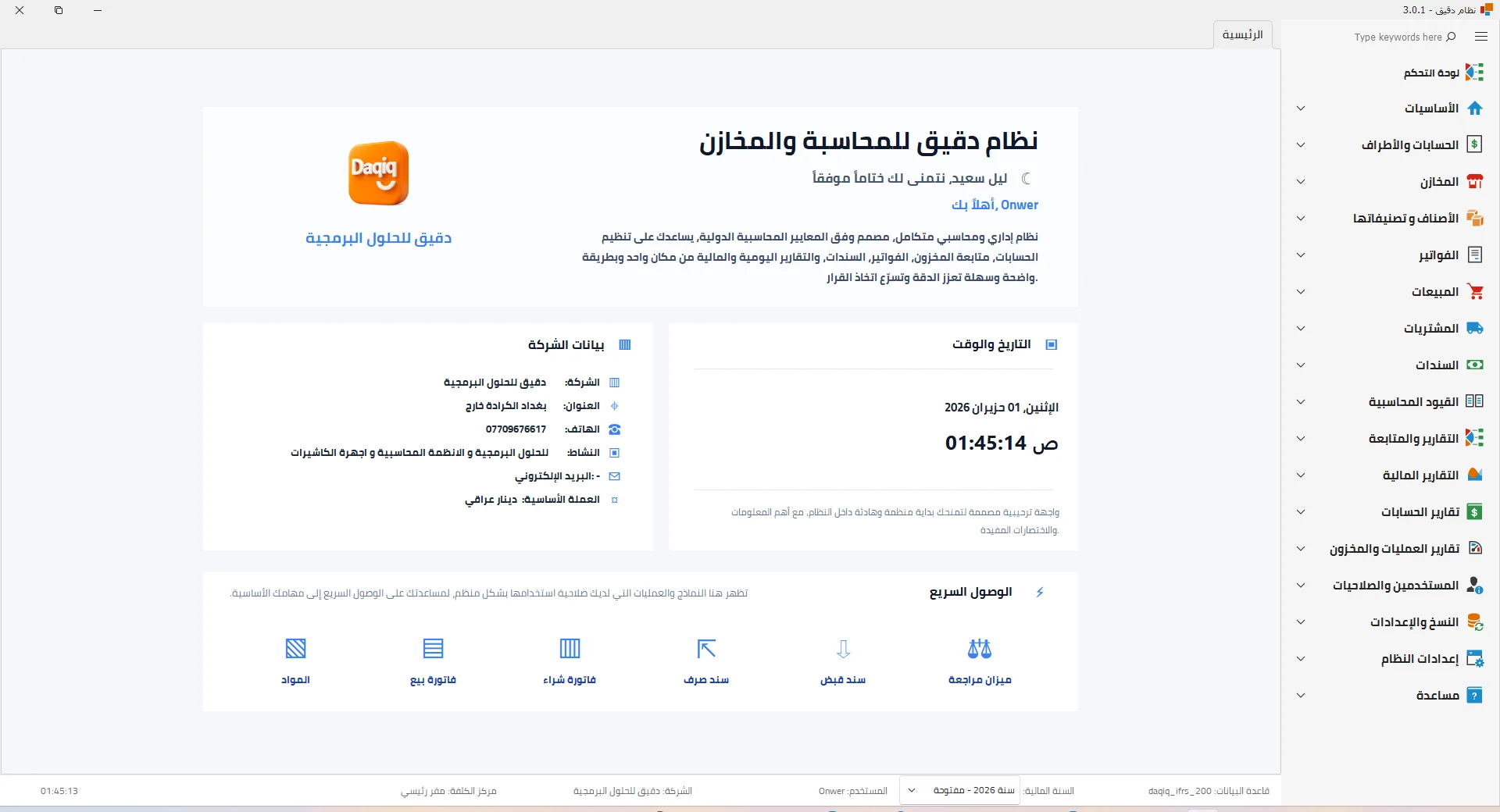The width and height of the screenshot is (1500, 812).
Task: Expand the المبيعات section chevron
Action: point(1301,292)
